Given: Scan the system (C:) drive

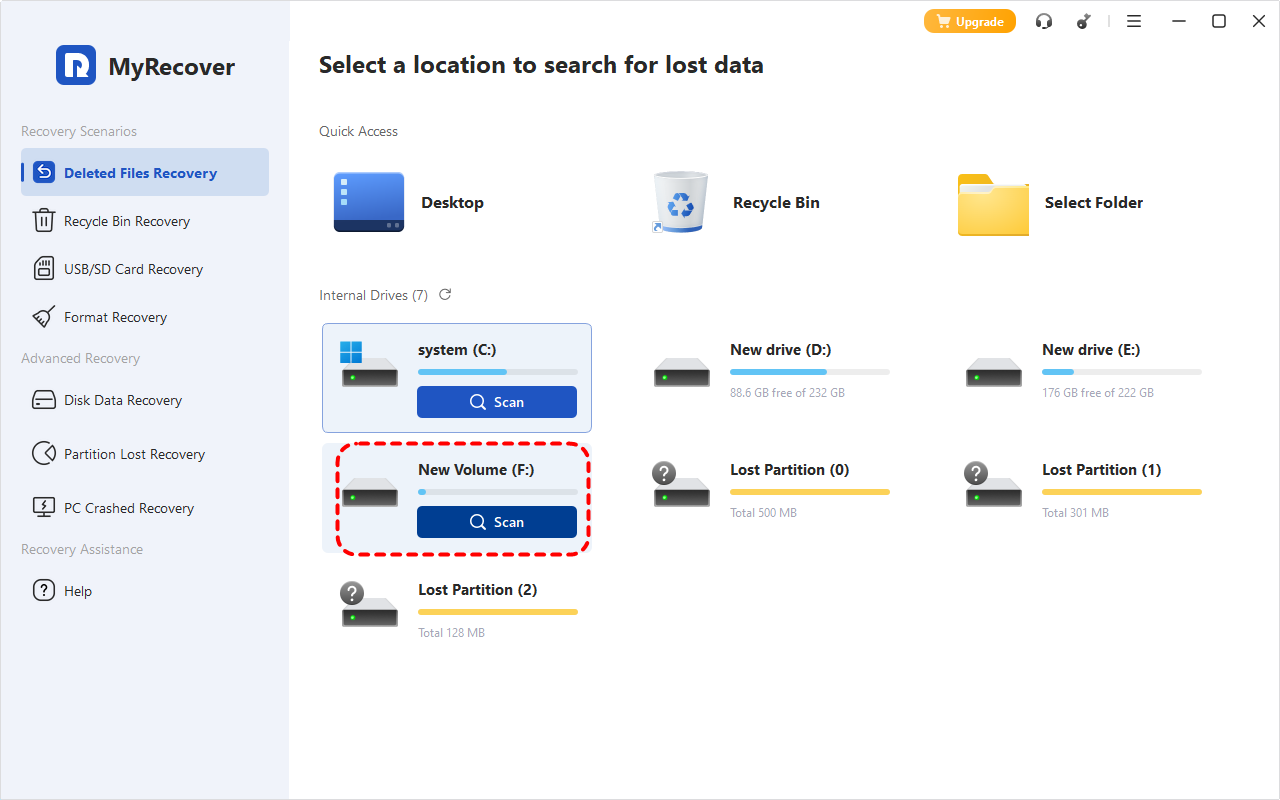Looking at the screenshot, I should click(497, 402).
